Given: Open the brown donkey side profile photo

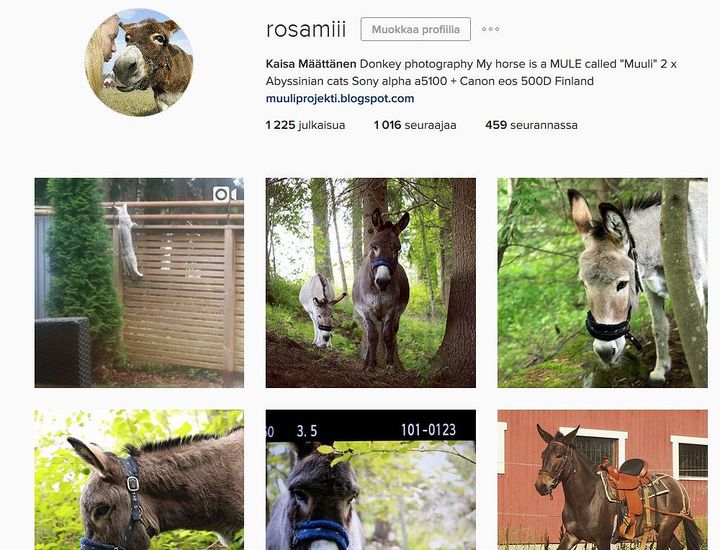Looking at the screenshot, I should (x=139, y=480).
